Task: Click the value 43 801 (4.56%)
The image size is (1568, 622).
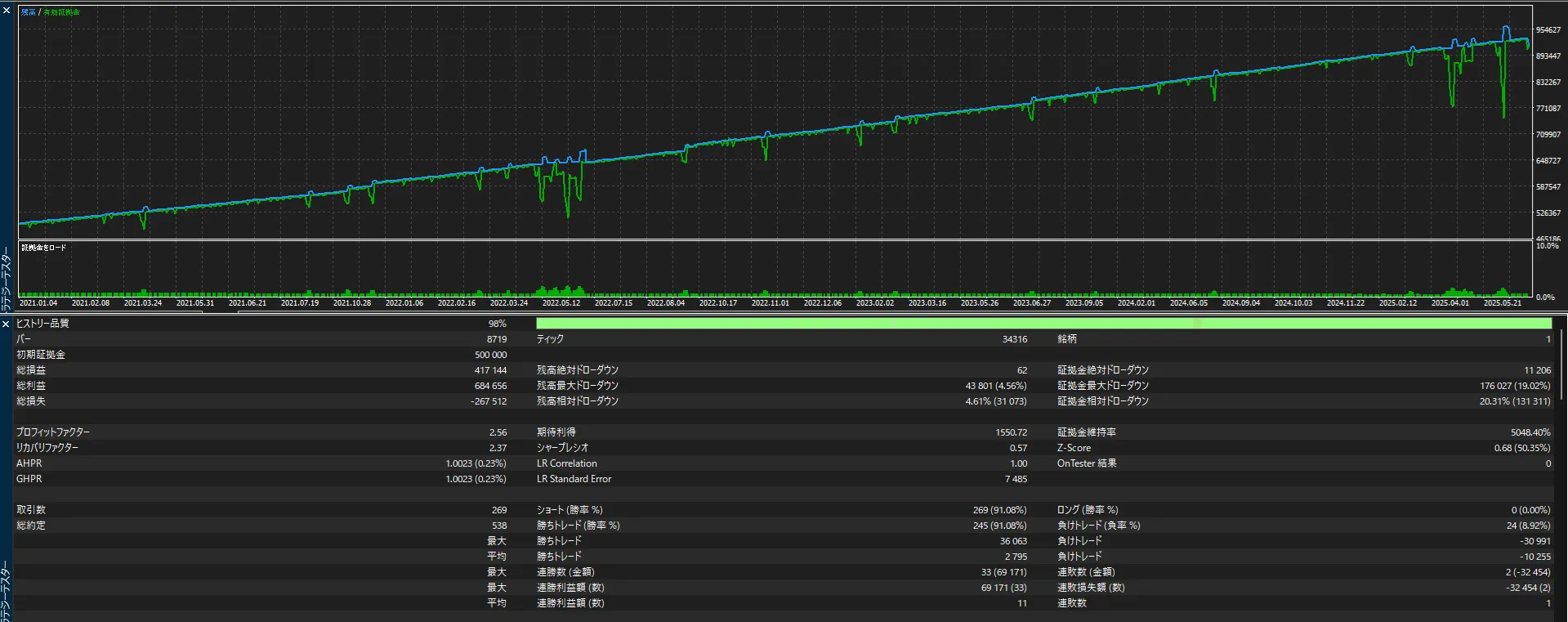Action: pyautogui.click(x=996, y=386)
